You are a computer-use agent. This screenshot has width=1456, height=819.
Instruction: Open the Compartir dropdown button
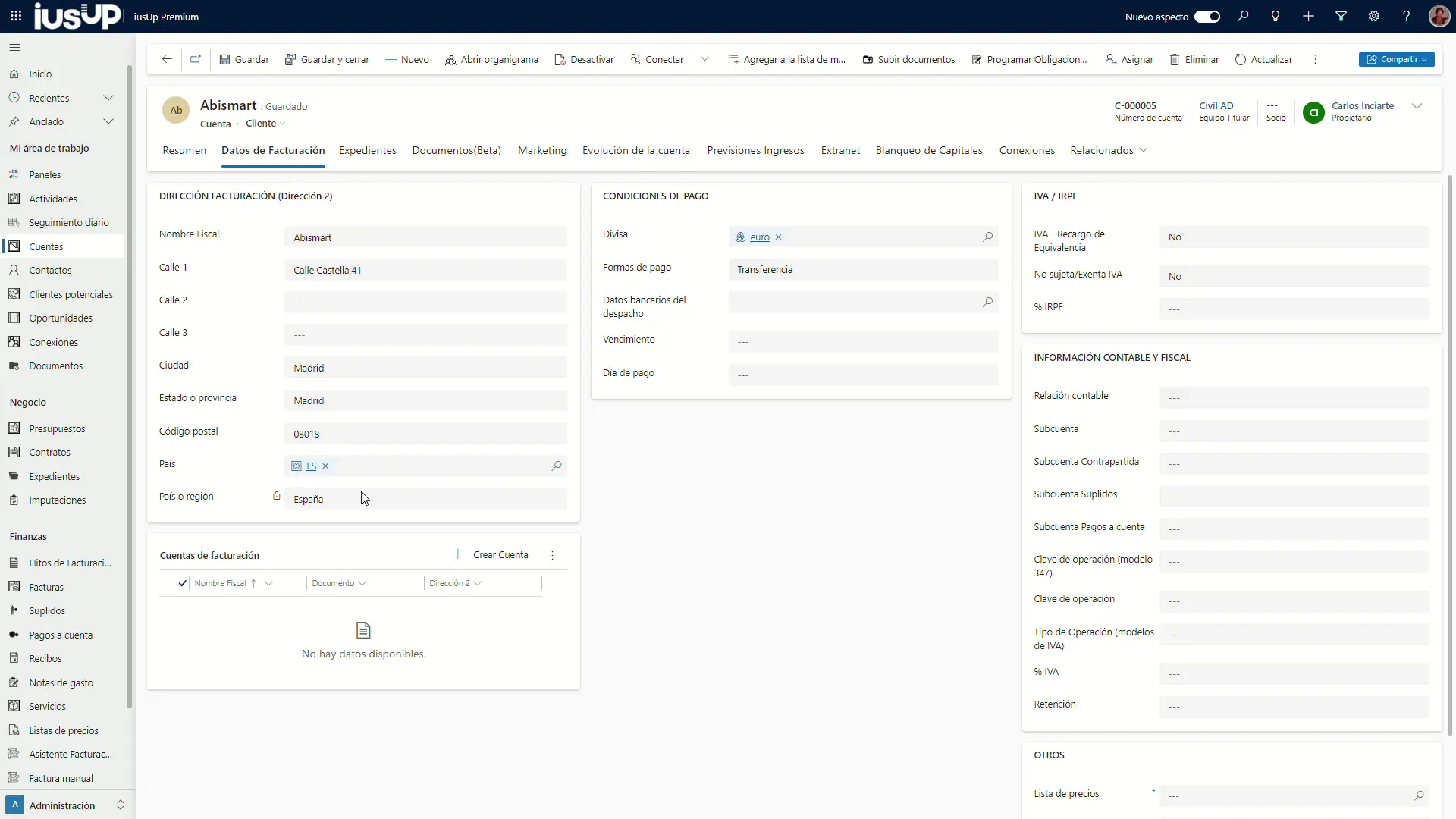click(1396, 60)
